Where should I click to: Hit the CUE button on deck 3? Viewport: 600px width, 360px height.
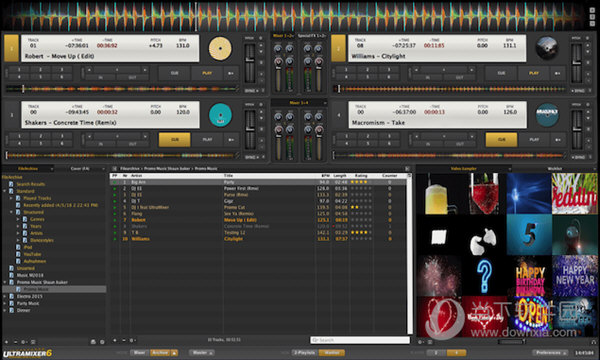174,140
